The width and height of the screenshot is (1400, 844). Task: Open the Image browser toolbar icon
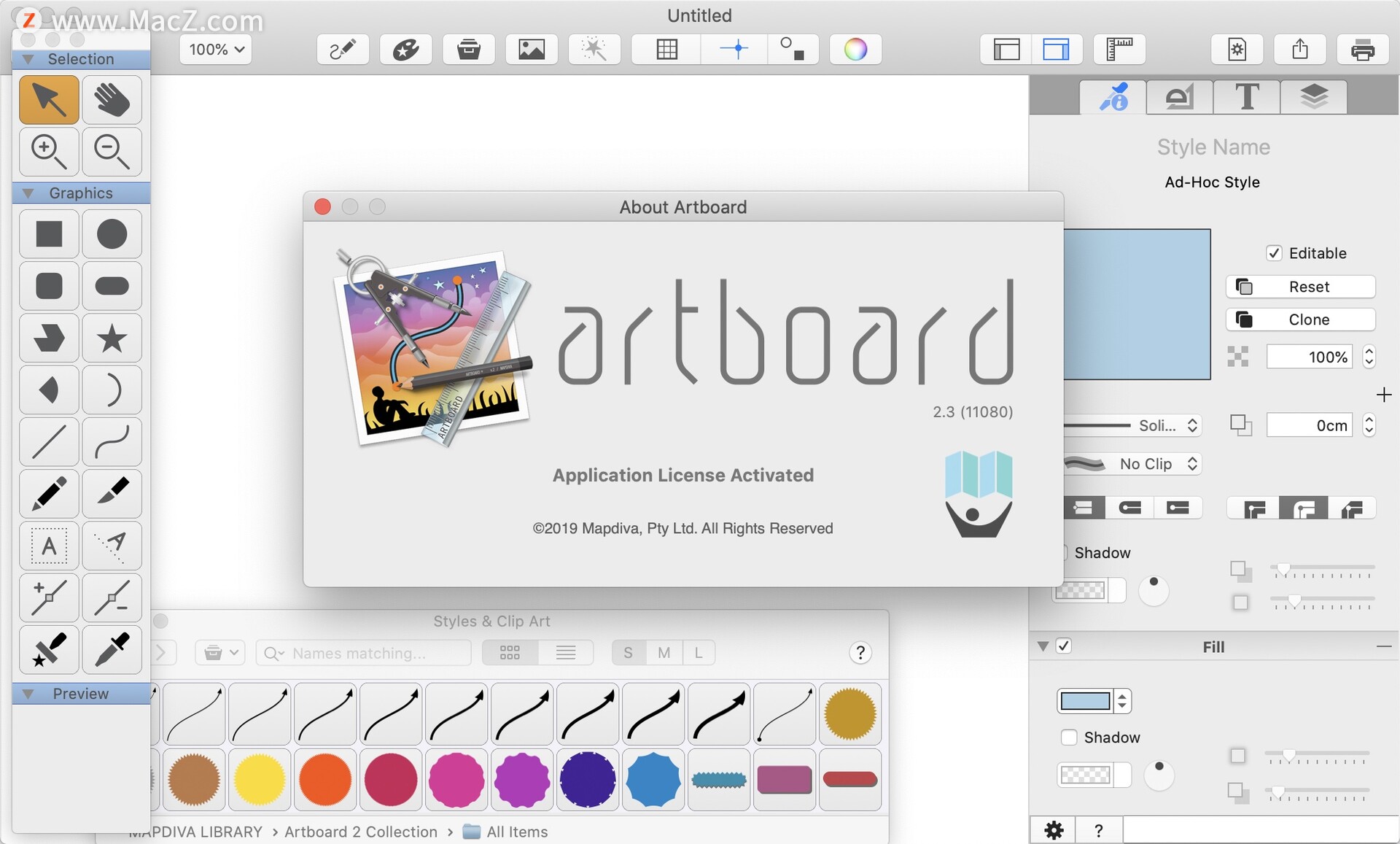point(532,50)
